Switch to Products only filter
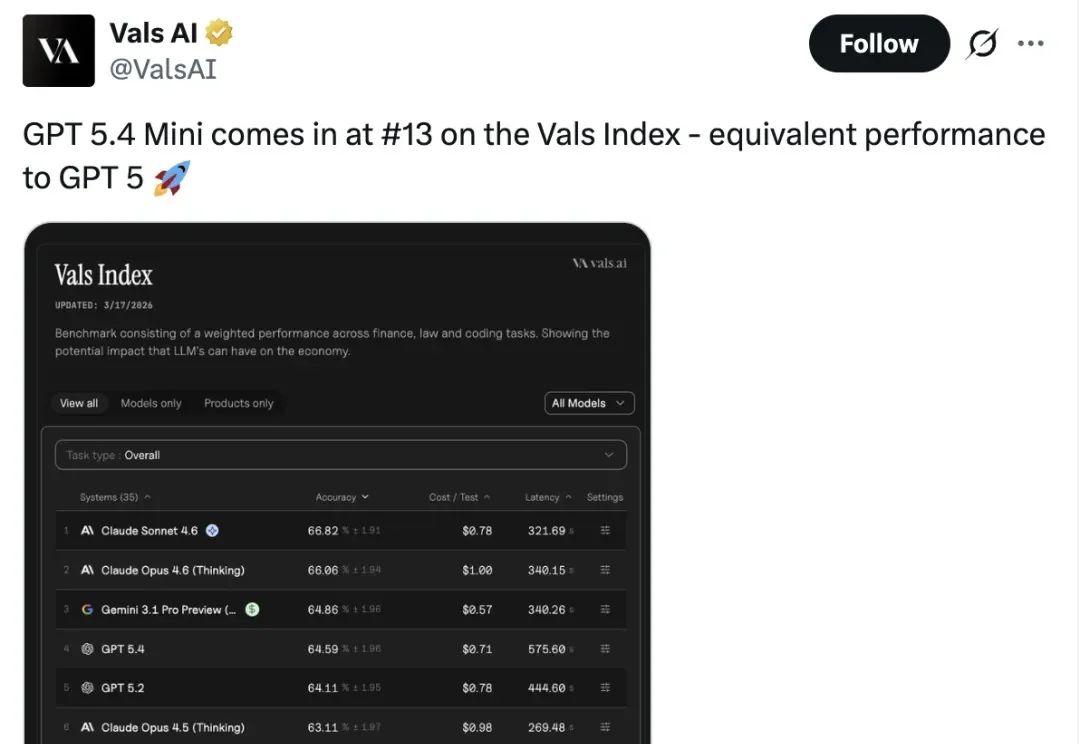This screenshot has width=1080, height=744. point(239,403)
